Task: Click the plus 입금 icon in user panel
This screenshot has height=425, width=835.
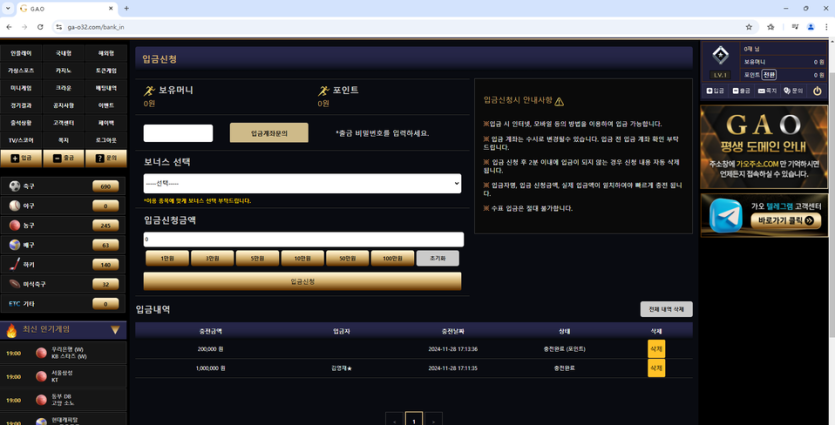Action: 709,91
